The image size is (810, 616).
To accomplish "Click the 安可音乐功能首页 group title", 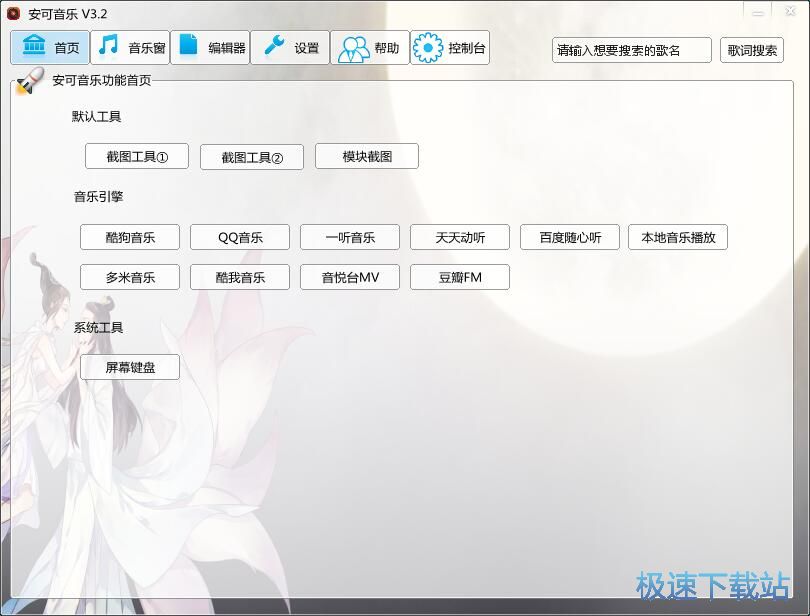I will [102, 80].
